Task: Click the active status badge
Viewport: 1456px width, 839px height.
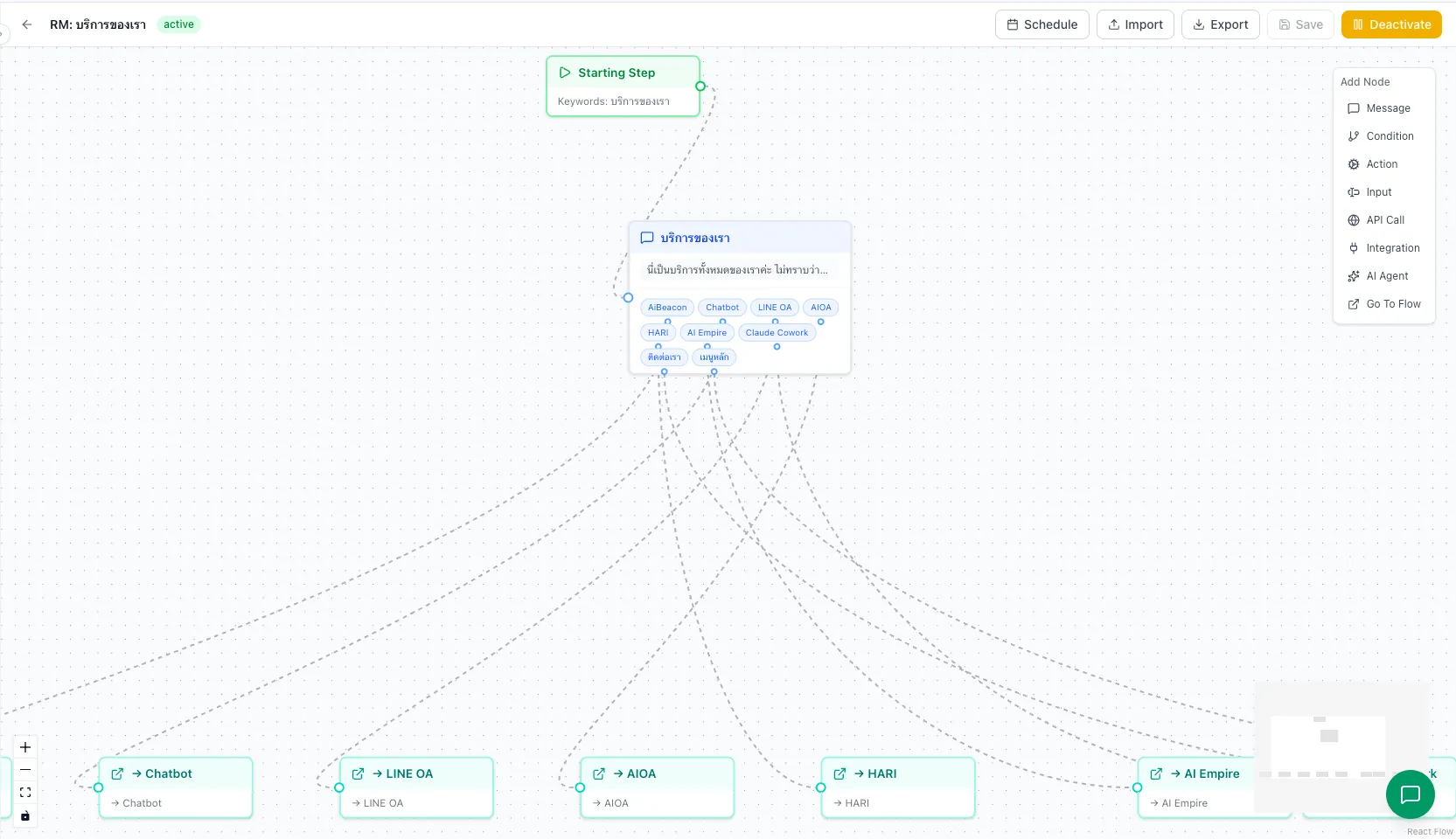Action: point(178,24)
